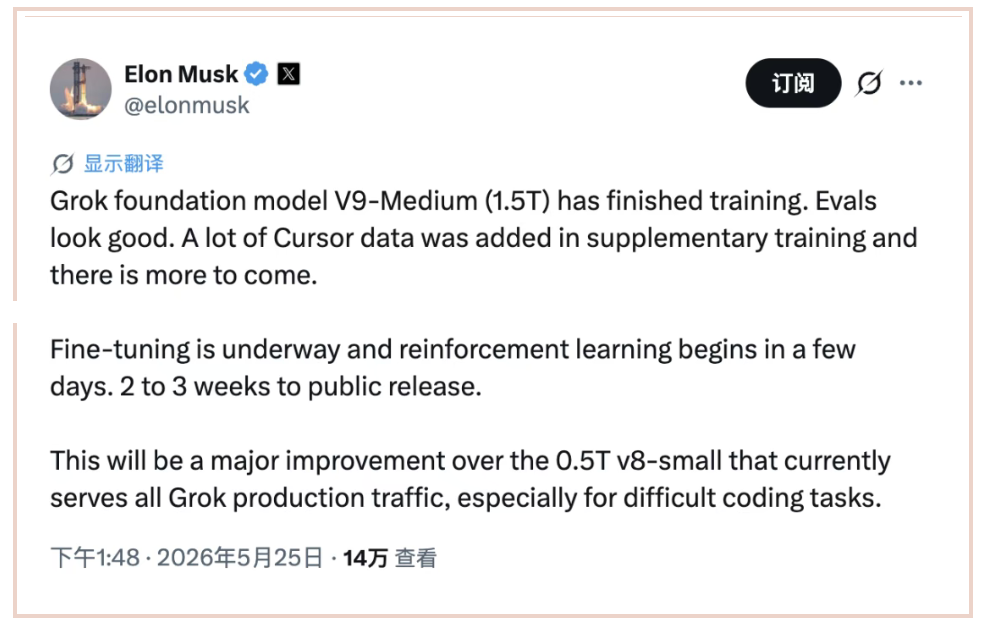
Task: Open the three-dot more options menu
Action: 911,83
